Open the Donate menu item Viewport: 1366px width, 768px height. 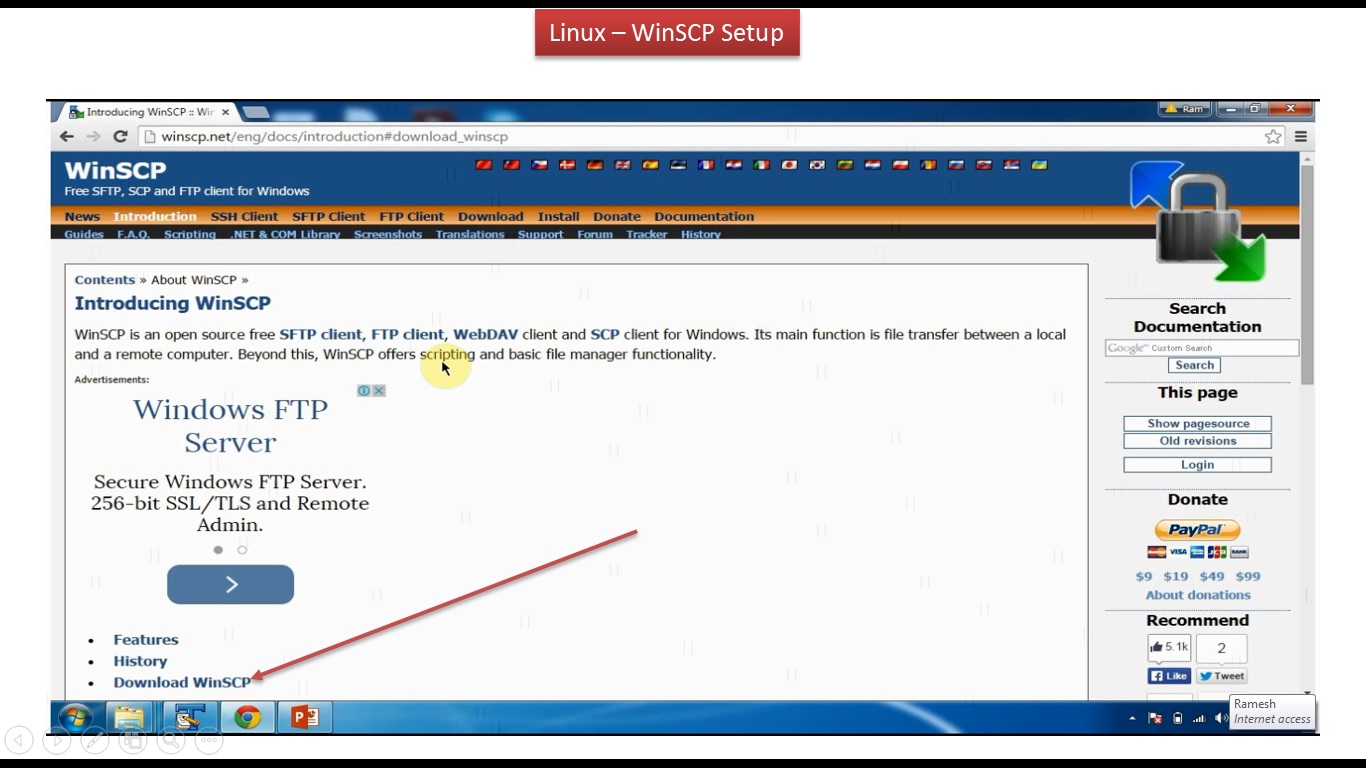pyautogui.click(x=617, y=216)
